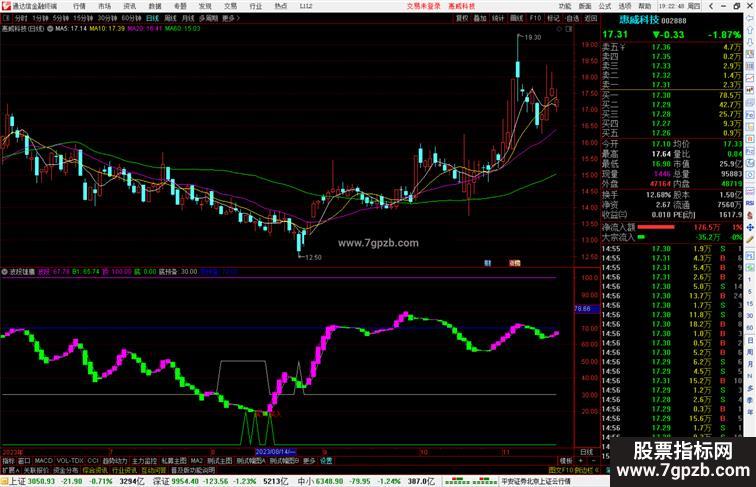756x487 pixels.
Task: Click the RSI icon in right sidebar
Action: pyautogui.click(x=750, y=203)
